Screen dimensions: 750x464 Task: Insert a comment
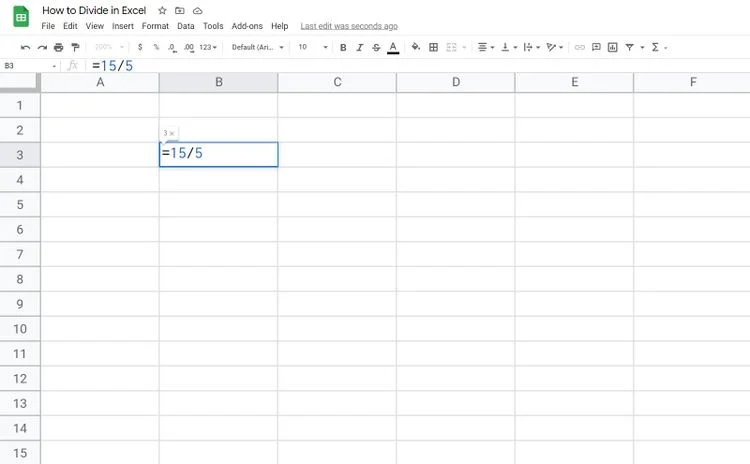click(596, 47)
